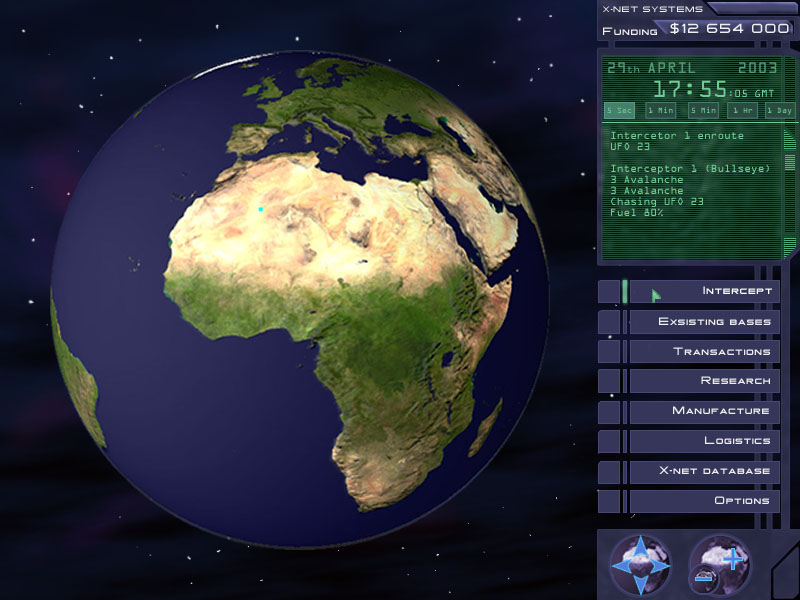Viewport: 800px width, 600px height.
Task: Open the Transactions screen
Action: (x=705, y=352)
